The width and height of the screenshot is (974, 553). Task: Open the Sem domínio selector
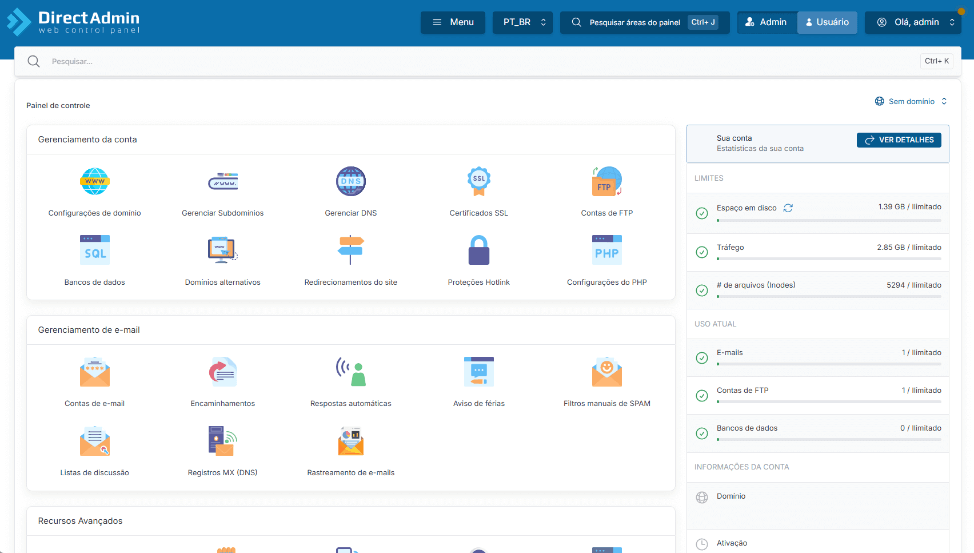click(x=910, y=101)
